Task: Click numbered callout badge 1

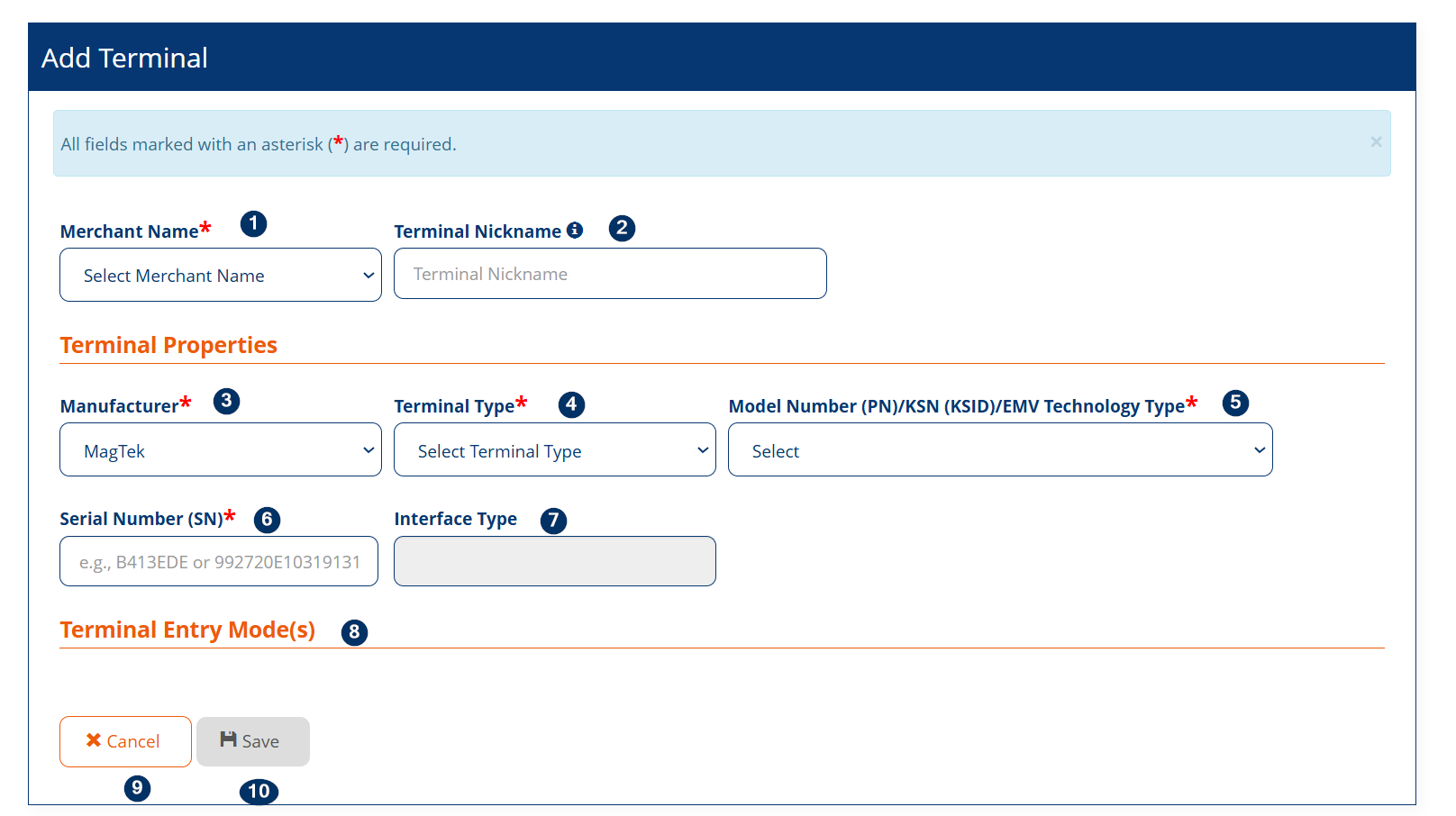Action: click(x=253, y=223)
